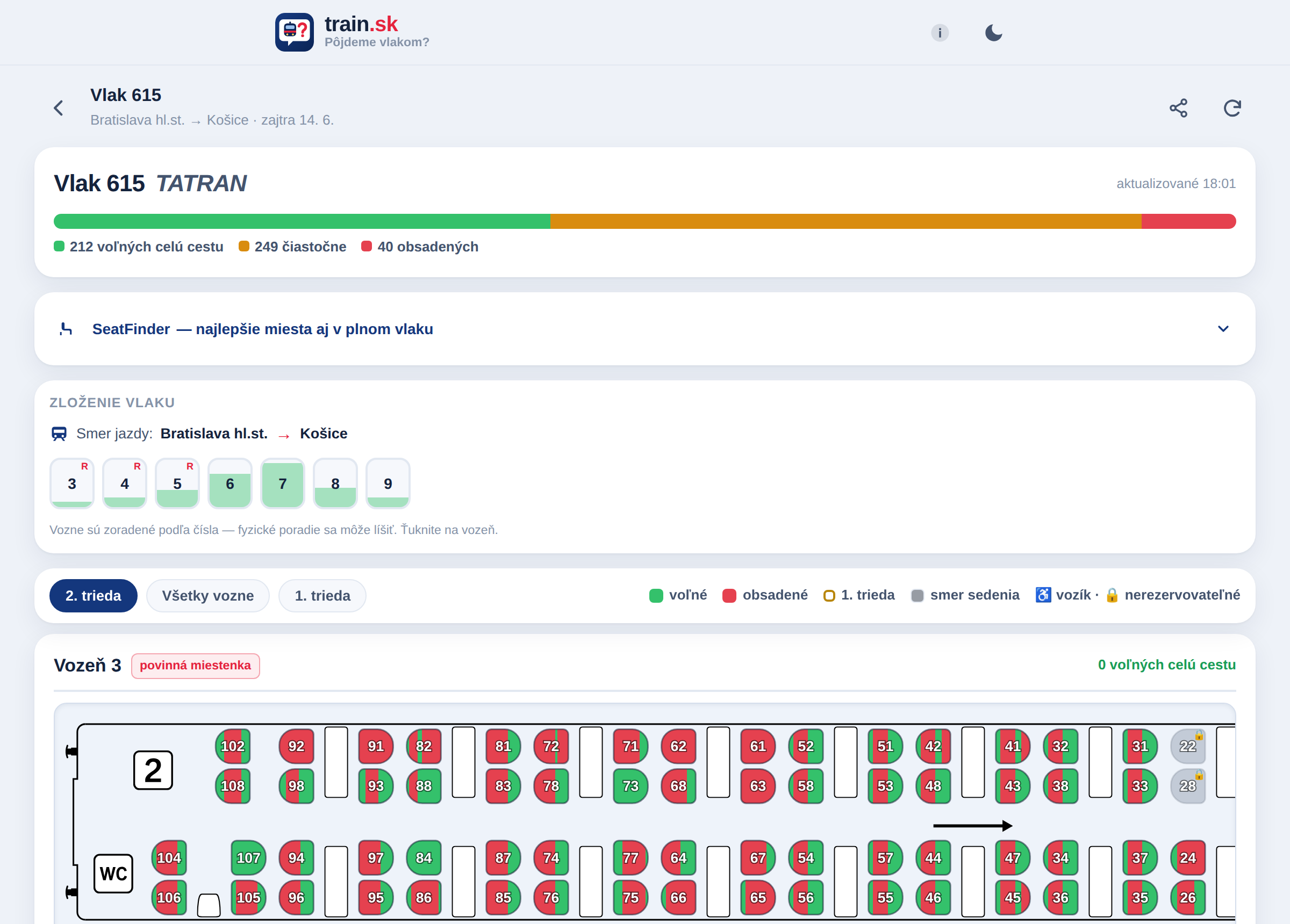Click the "0 voľných celú cestu" label
The height and width of the screenshot is (924, 1290).
[x=1166, y=665]
